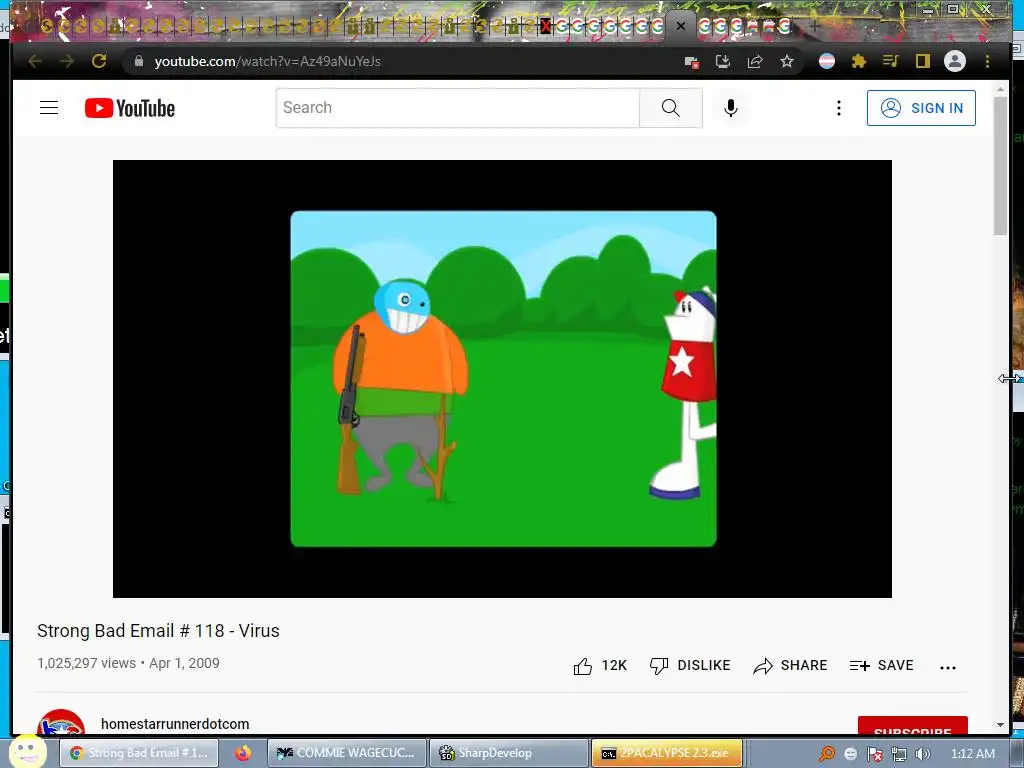This screenshot has width=1024, height=768.
Task: Click the SIGN IN button
Action: 921,108
